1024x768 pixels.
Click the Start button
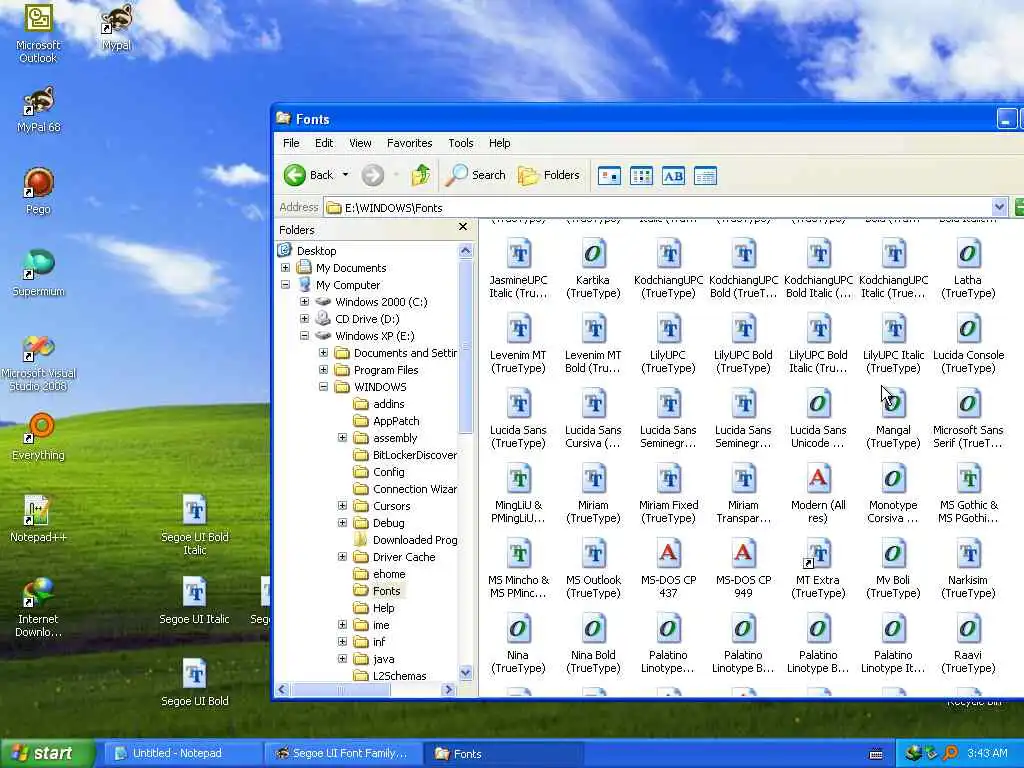coord(48,754)
